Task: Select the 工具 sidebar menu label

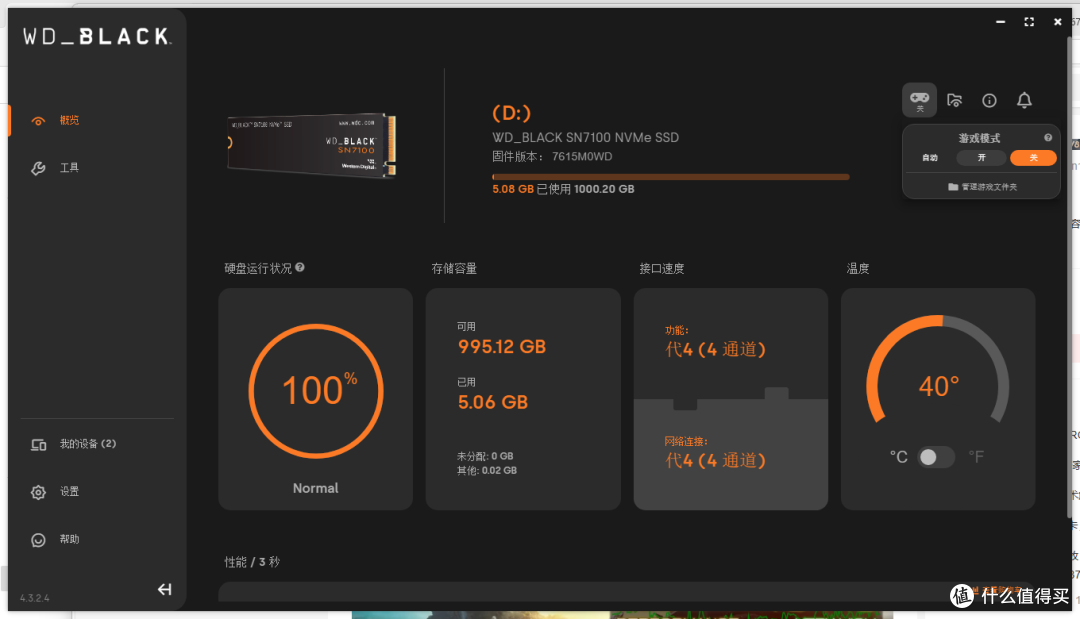Action: coord(69,168)
